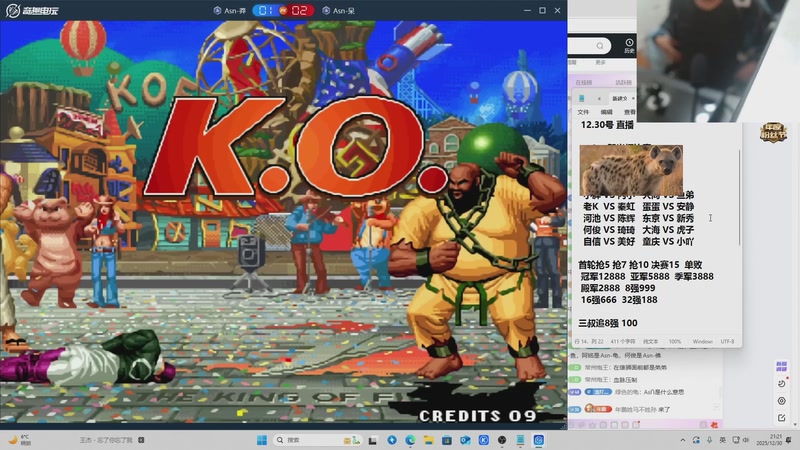
Task: Click the text '大海 VS 虎子'
Action: click(x=668, y=230)
